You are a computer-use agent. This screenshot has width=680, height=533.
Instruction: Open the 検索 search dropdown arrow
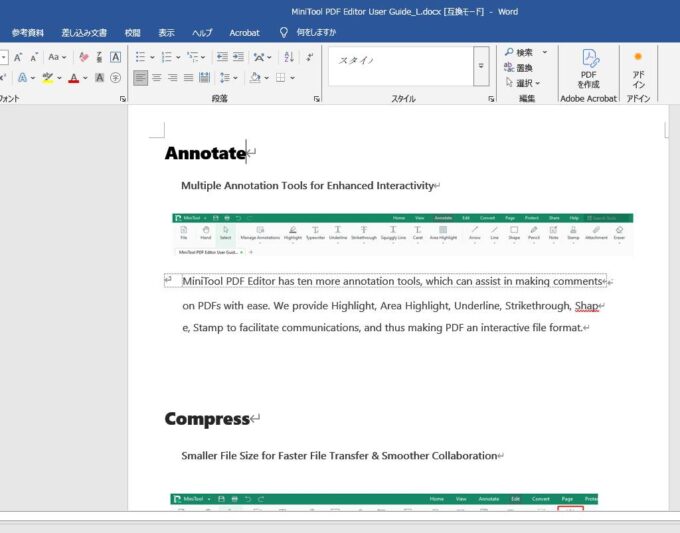coord(545,52)
